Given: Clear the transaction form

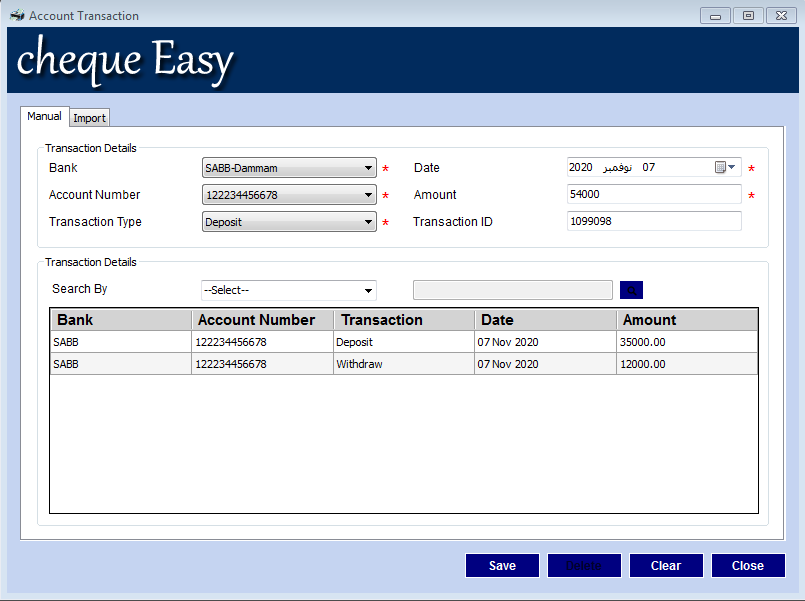Looking at the screenshot, I should pos(666,565).
